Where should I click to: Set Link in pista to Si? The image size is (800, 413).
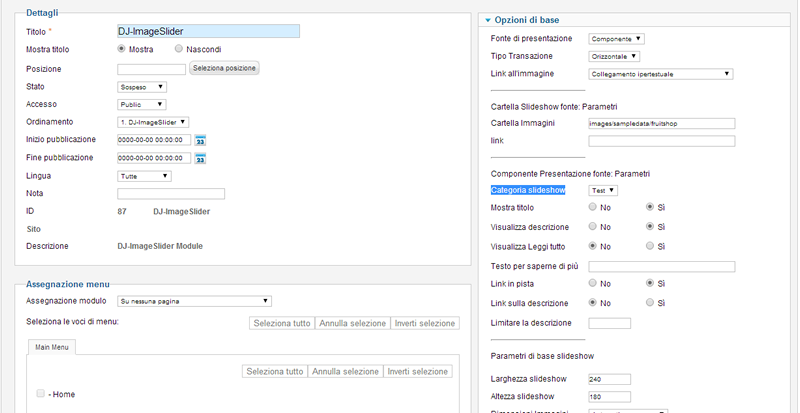649,282
